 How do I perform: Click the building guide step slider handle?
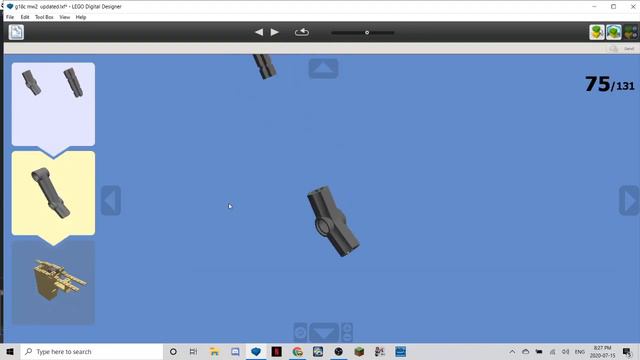click(x=367, y=32)
